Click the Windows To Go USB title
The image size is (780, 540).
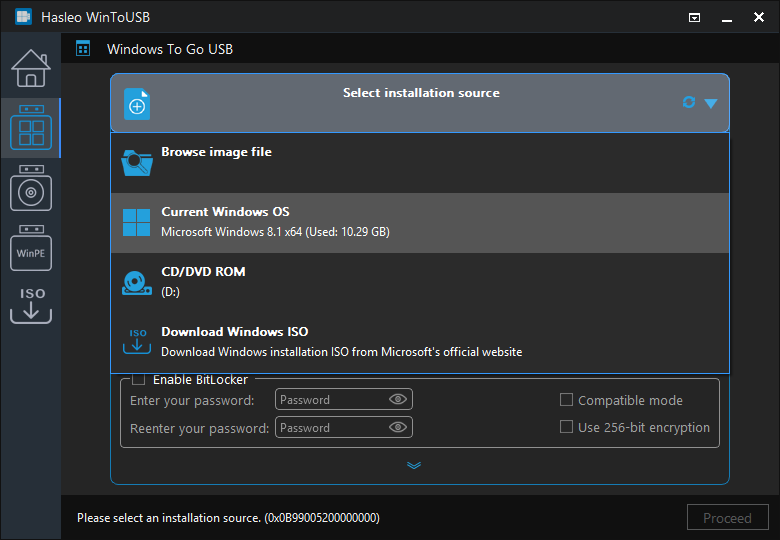tap(170, 49)
